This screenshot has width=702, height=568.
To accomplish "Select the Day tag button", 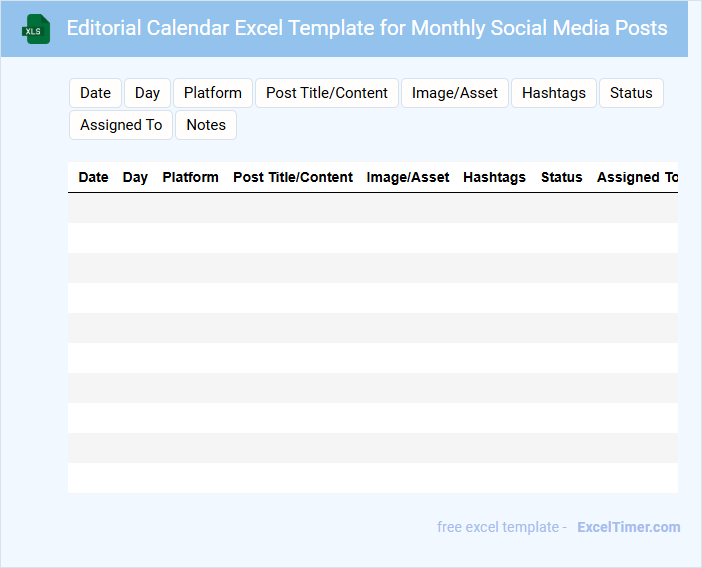I will point(147,93).
